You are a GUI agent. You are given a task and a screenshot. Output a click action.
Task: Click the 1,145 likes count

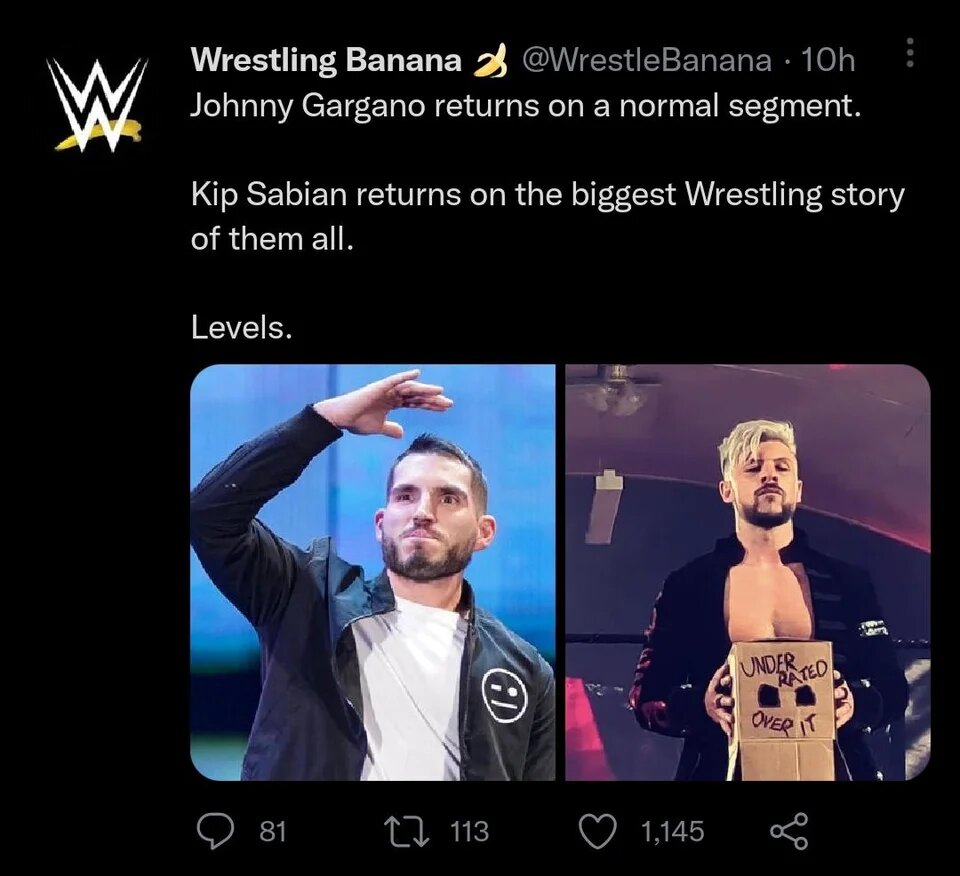pyautogui.click(x=672, y=830)
